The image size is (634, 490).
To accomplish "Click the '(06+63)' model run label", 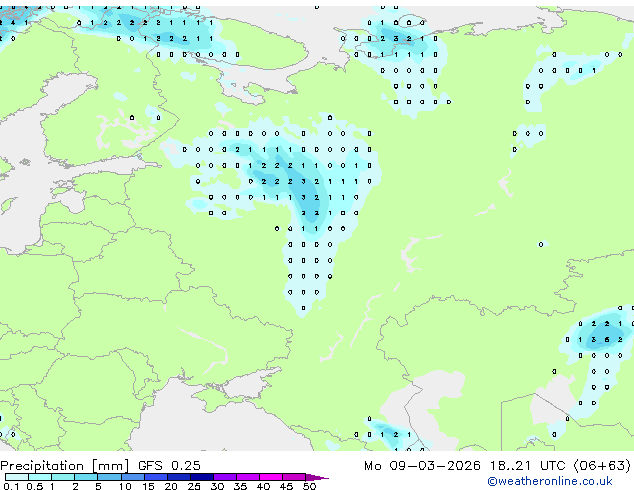I will pos(602,466).
